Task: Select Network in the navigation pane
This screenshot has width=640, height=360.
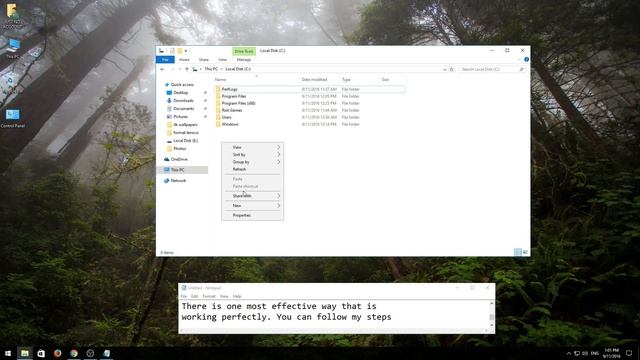Action: coord(178,180)
